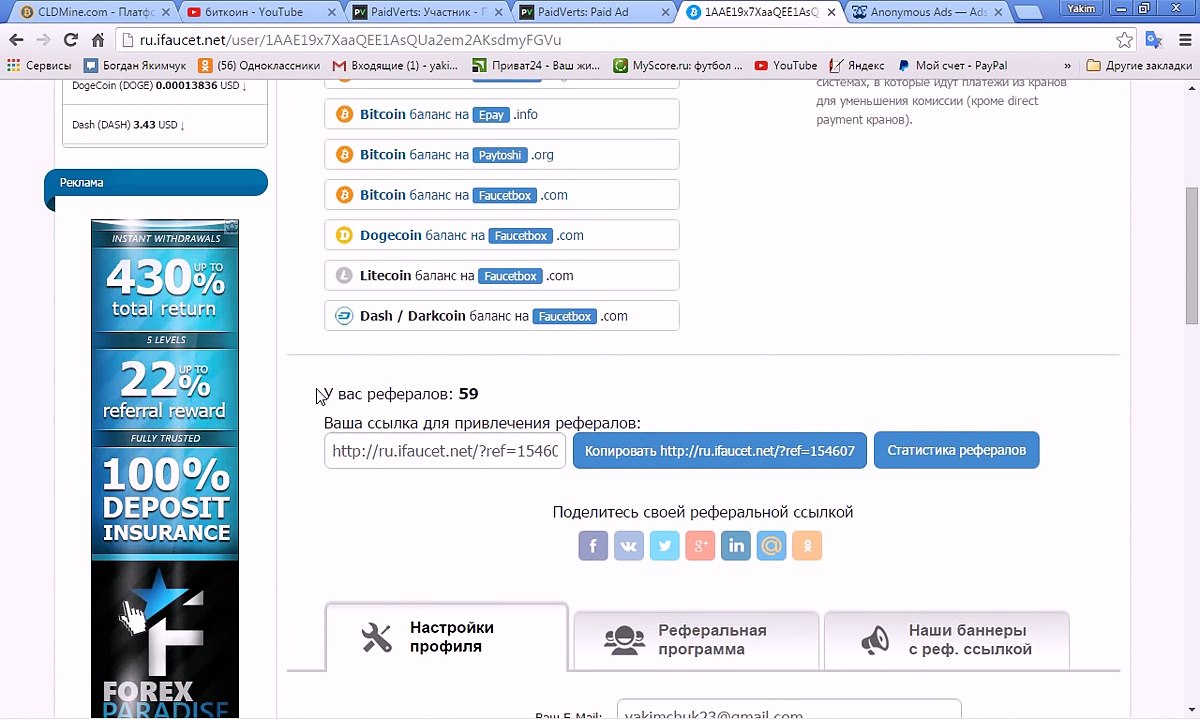This screenshot has width=1200, height=720.
Task: Click Копировать referral link button
Action: point(720,450)
